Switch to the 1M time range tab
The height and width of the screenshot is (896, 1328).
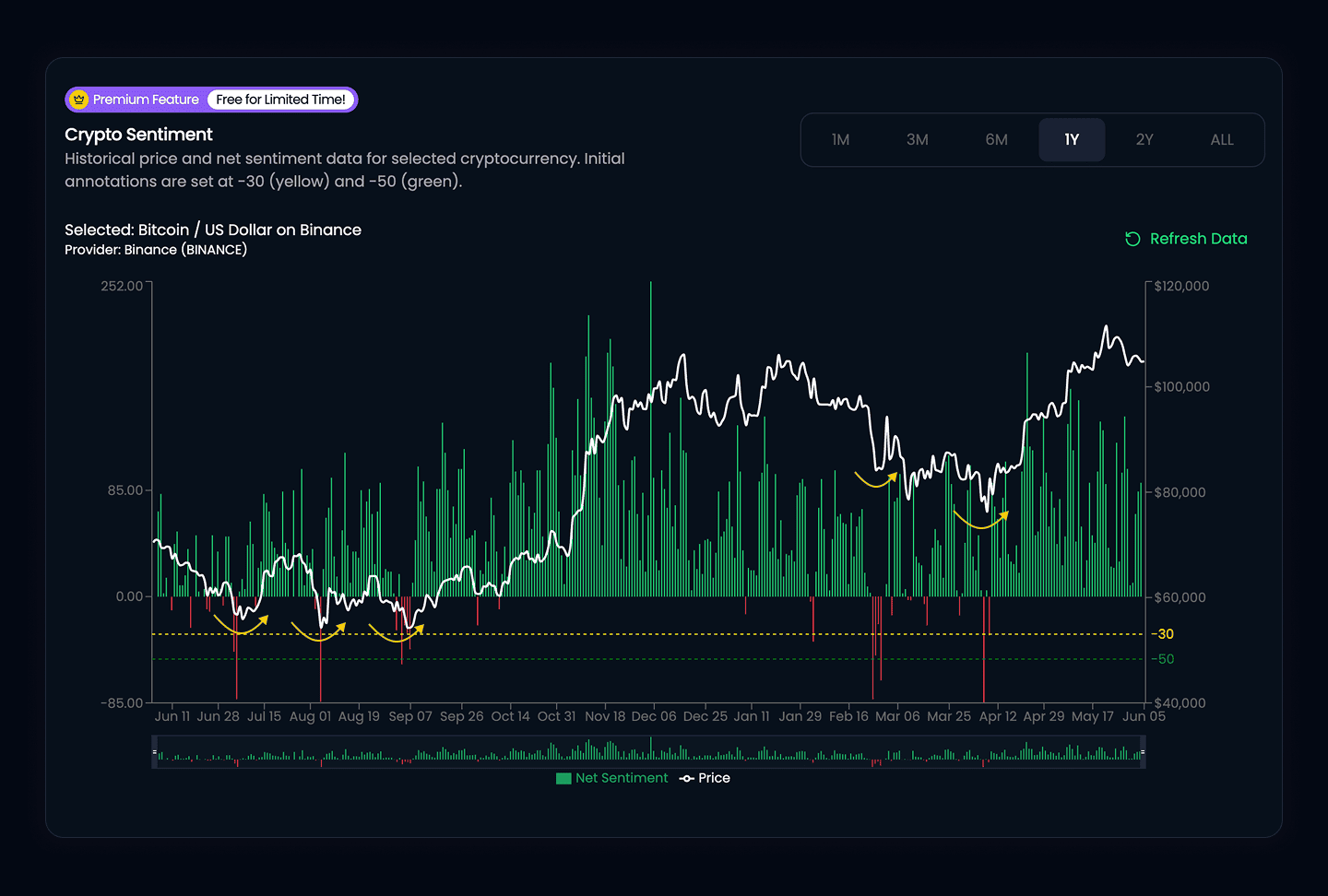(840, 139)
